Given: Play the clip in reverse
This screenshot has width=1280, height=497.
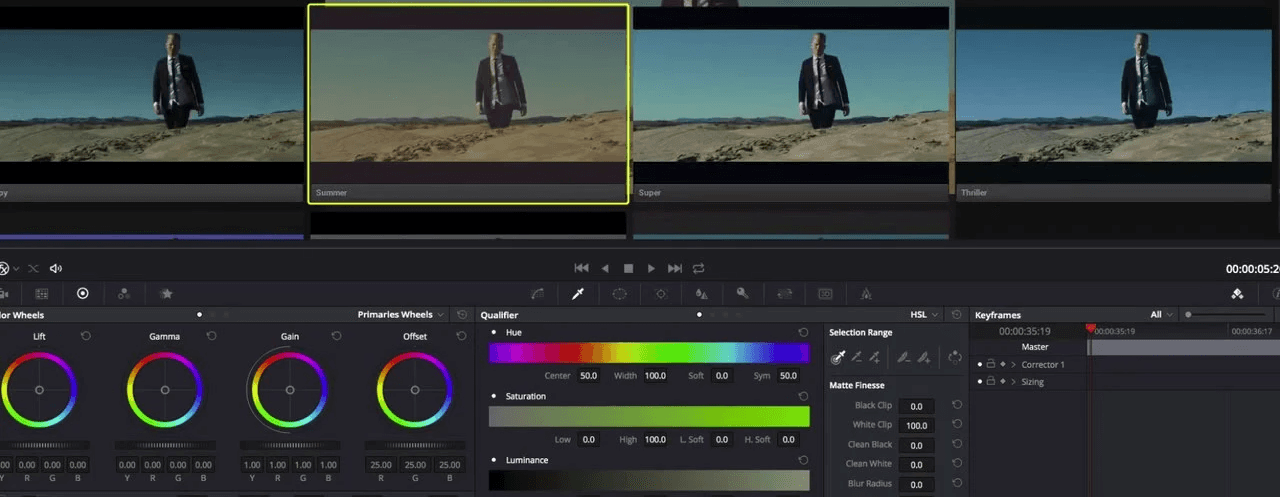Looking at the screenshot, I should (x=605, y=268).
